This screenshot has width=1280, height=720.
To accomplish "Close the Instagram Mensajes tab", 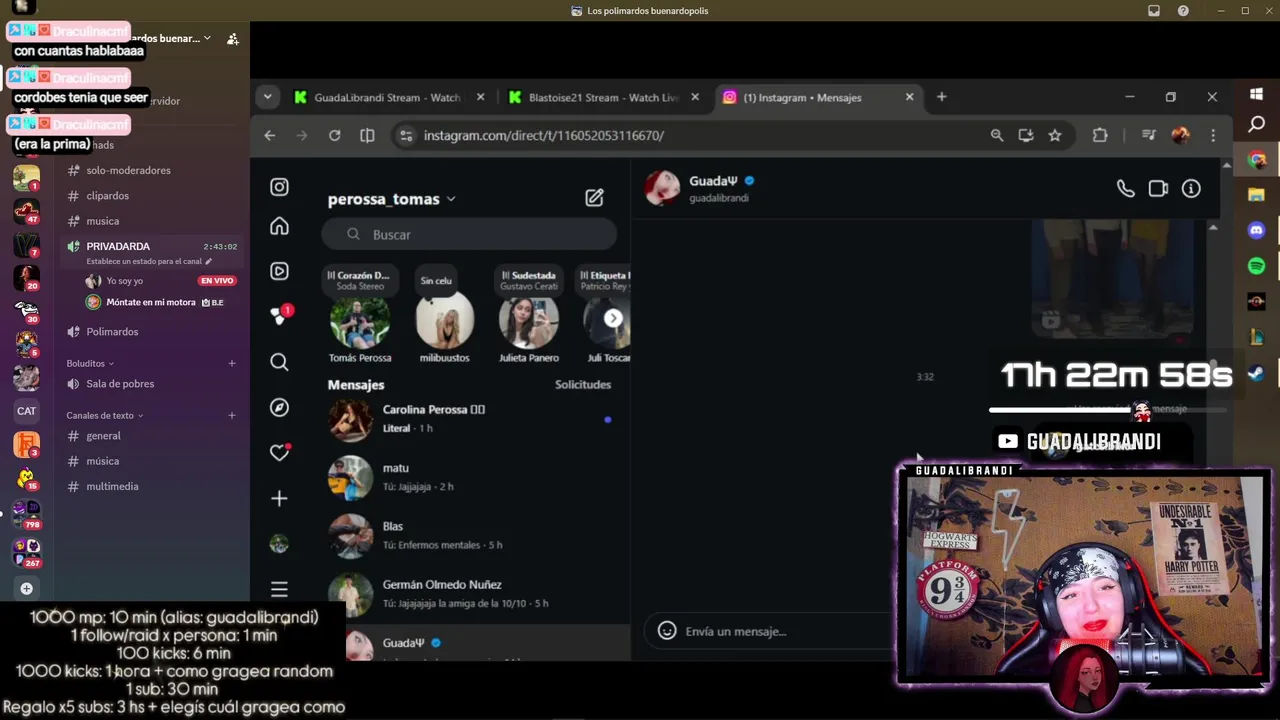I will click(x=909, y=97).
